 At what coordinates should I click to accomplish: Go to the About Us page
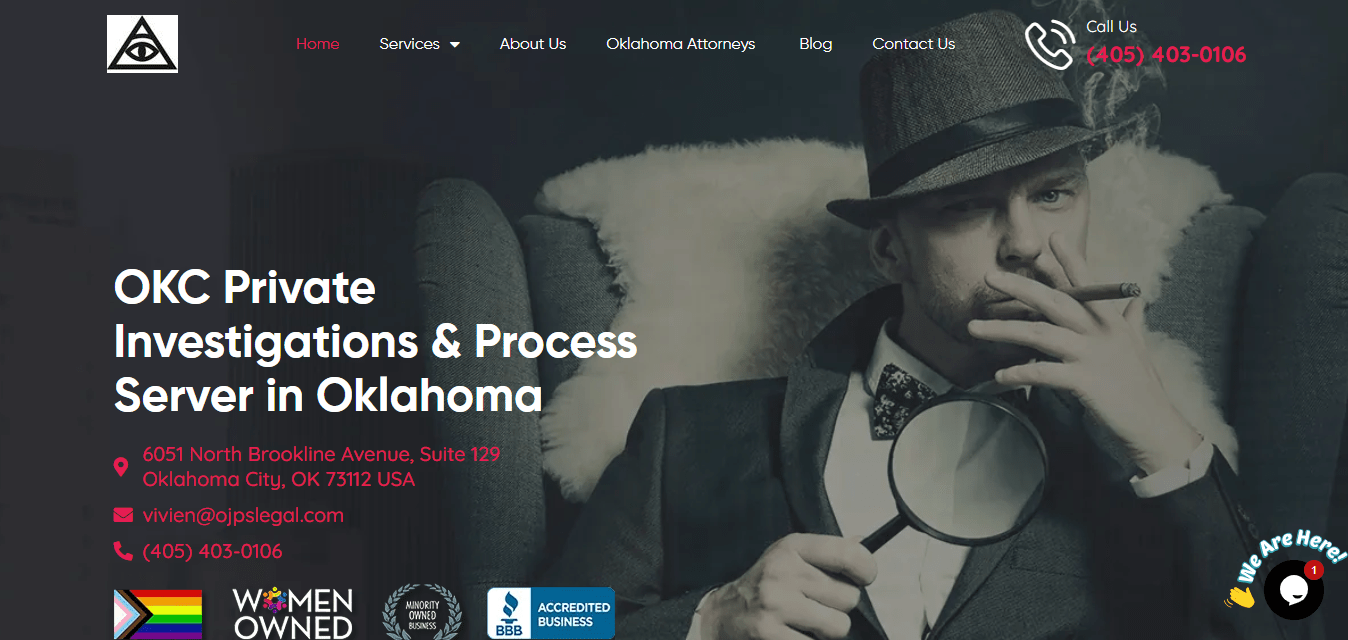tap(533, 44)
